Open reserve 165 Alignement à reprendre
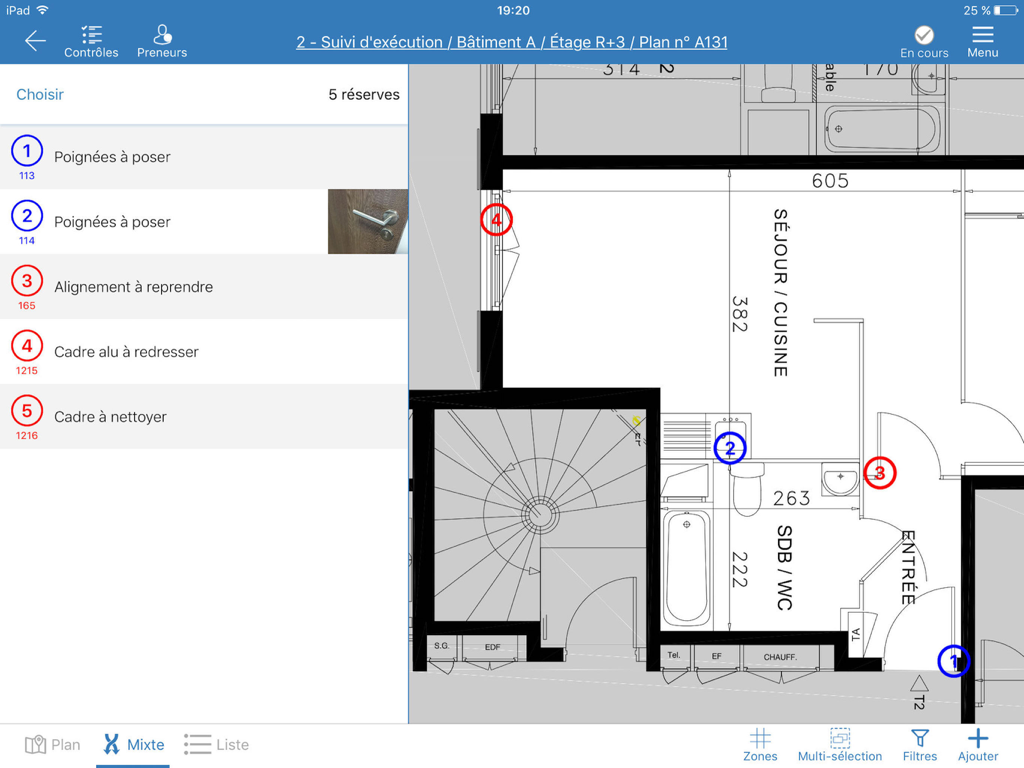Viewport: 1024px width, 768px height. [x=150, y=285]
